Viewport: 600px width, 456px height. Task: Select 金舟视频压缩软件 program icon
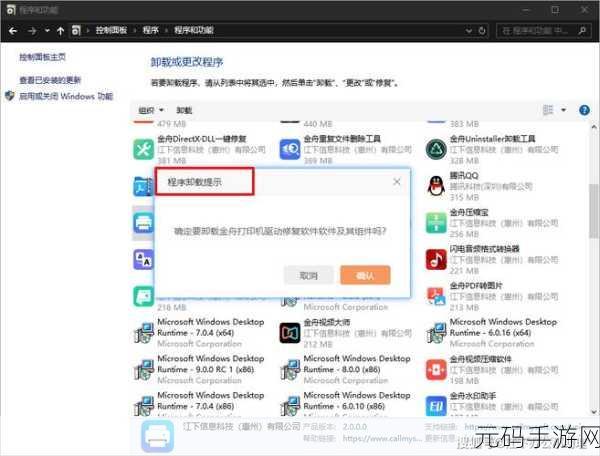click(436, 370)
